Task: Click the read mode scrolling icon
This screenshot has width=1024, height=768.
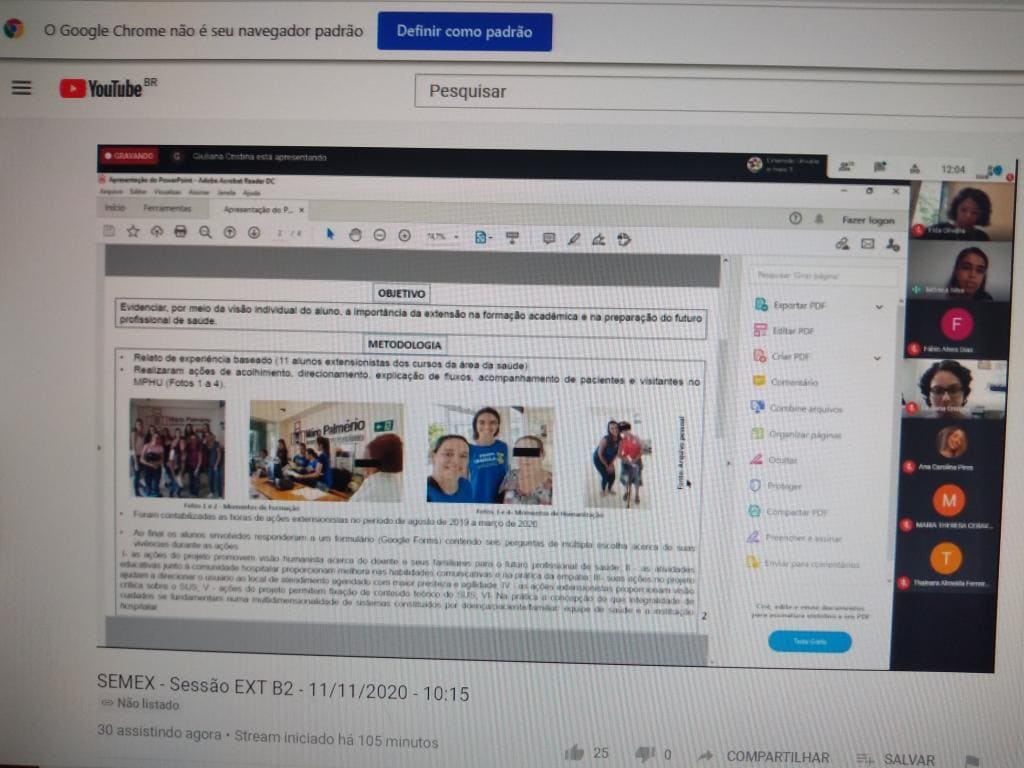Action: coord(513,238)
